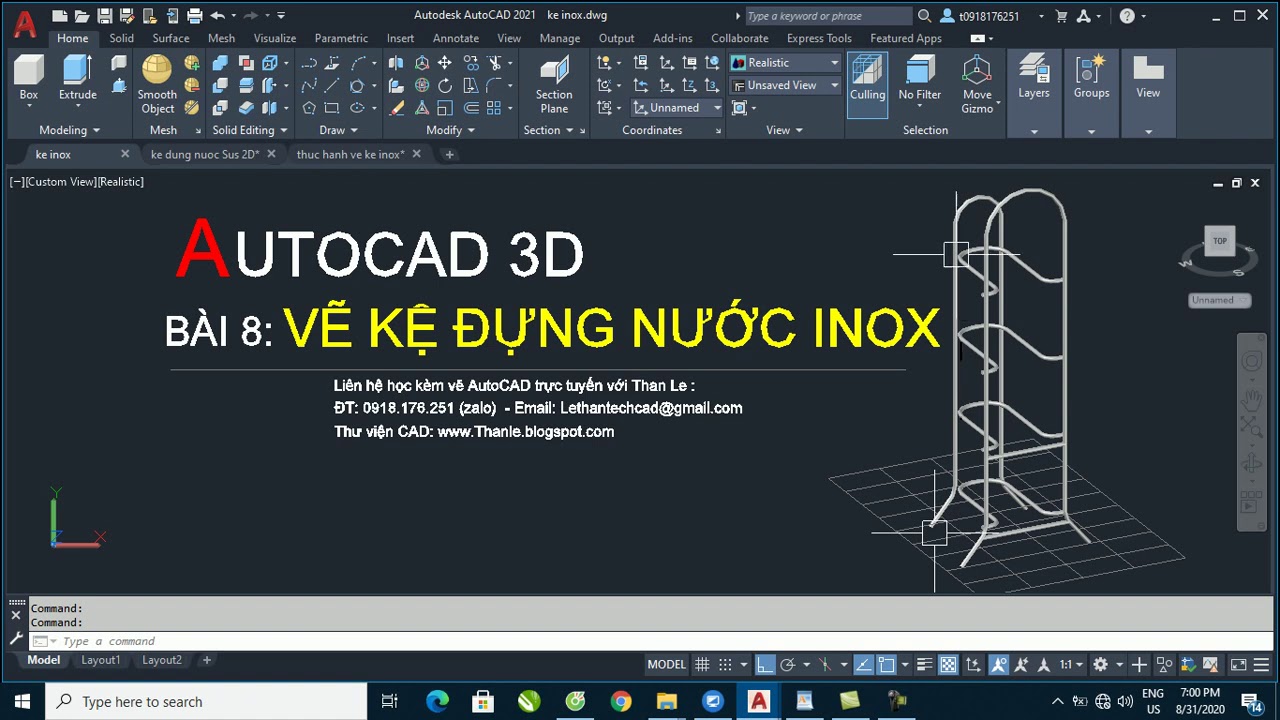Switch to the Solid ribbon tab

[121, 38]
